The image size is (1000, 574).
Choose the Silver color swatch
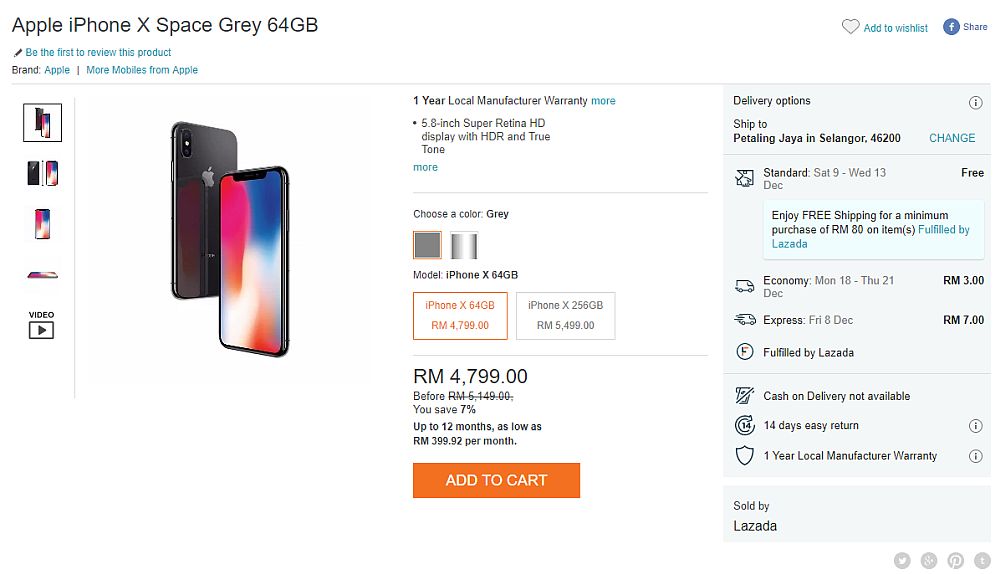(464, 246)
